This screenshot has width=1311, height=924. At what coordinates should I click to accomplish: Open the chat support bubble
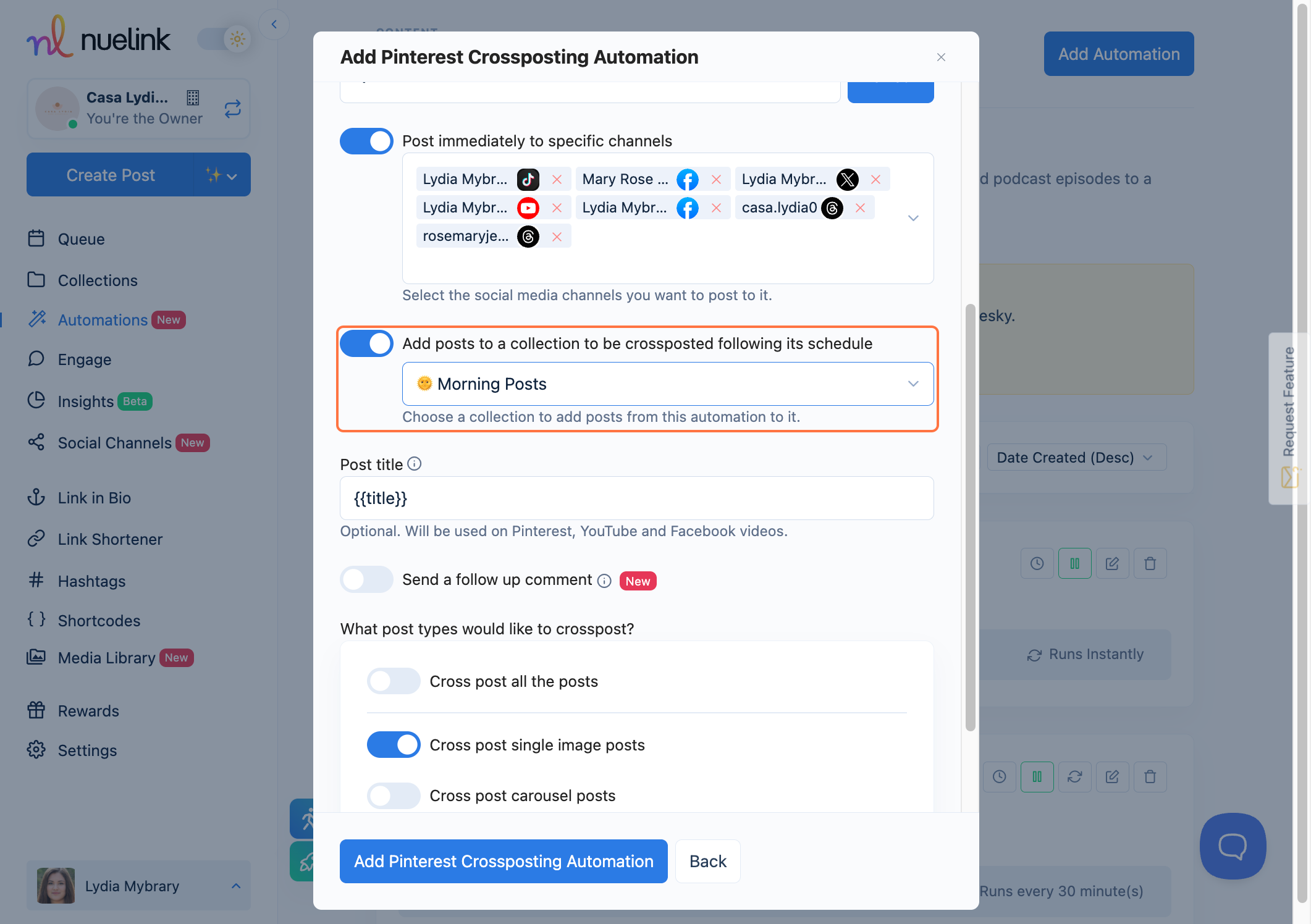coord(1232,846)
